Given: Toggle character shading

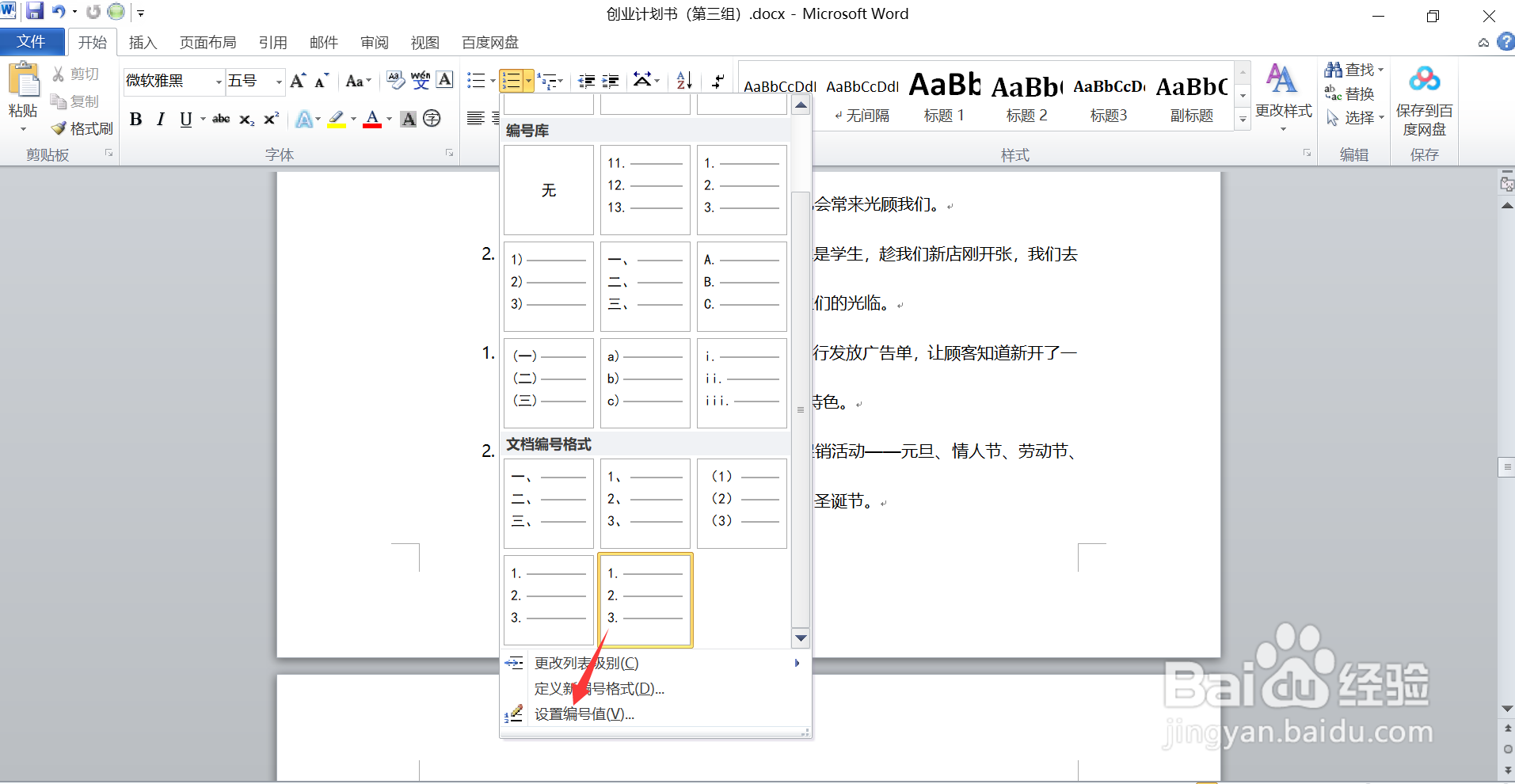Looking at the screenshot, I should [409, 119].
